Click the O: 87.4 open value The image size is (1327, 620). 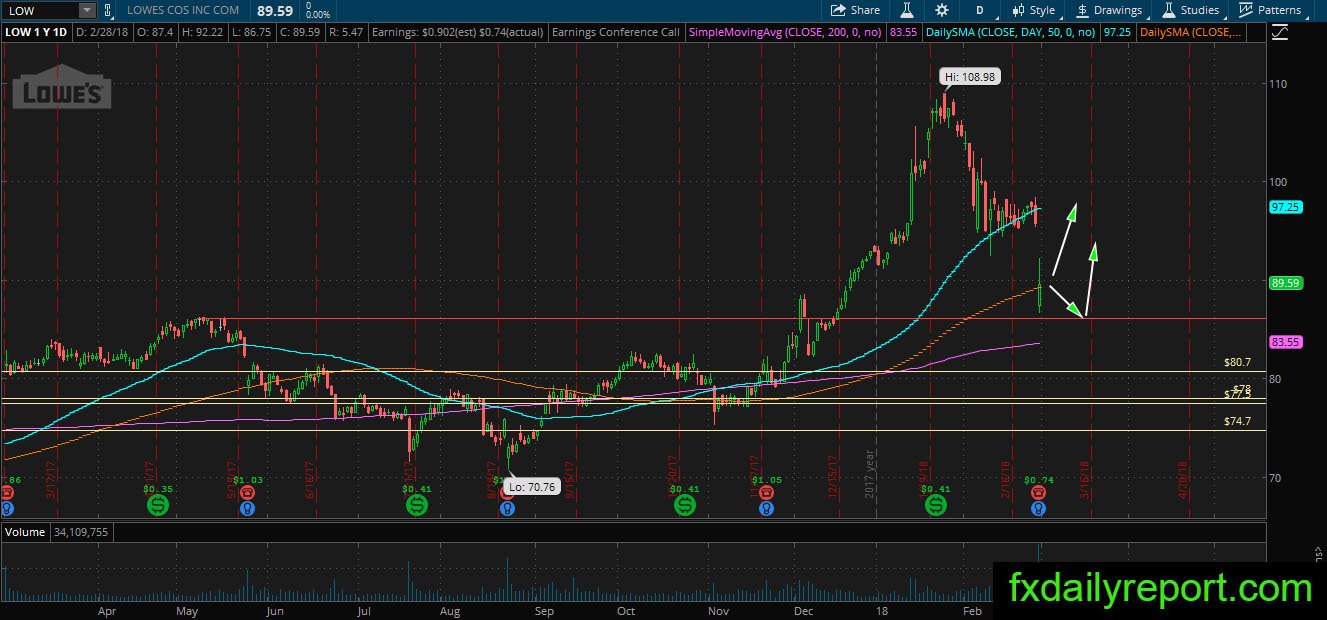point(155,32)
